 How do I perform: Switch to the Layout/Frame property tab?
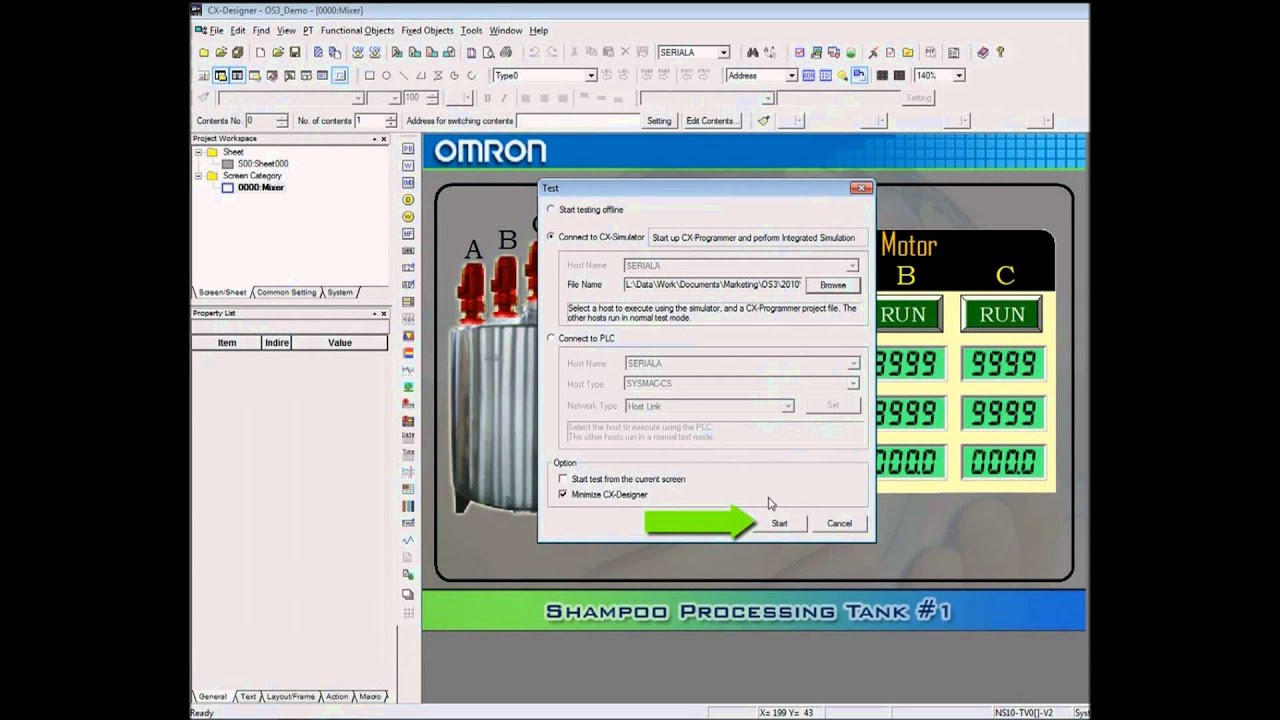pyautogui.click(x=290, y=696)
